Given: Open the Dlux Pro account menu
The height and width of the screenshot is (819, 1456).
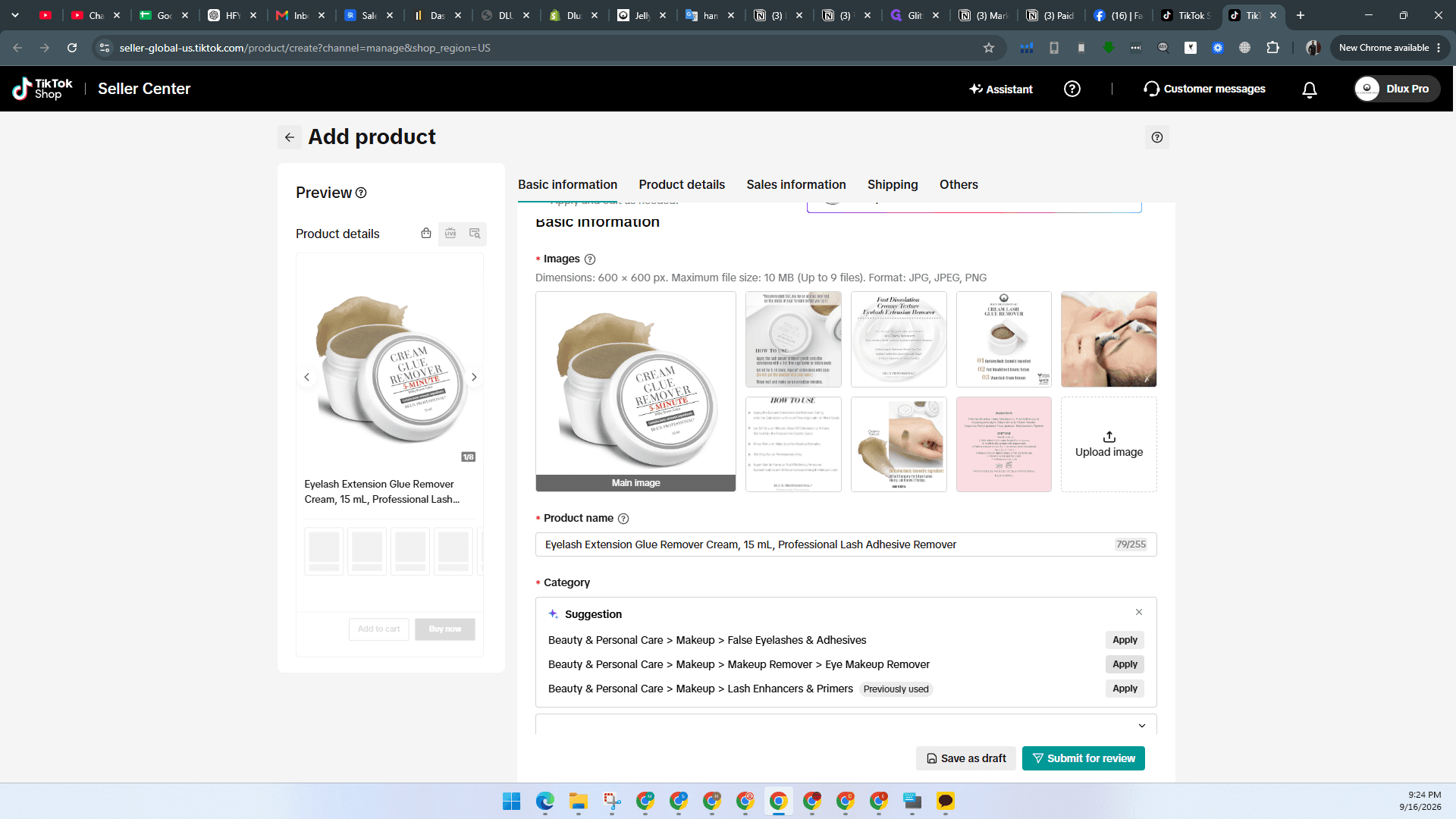Looking at the screenshot, I should pos(1397,89).
